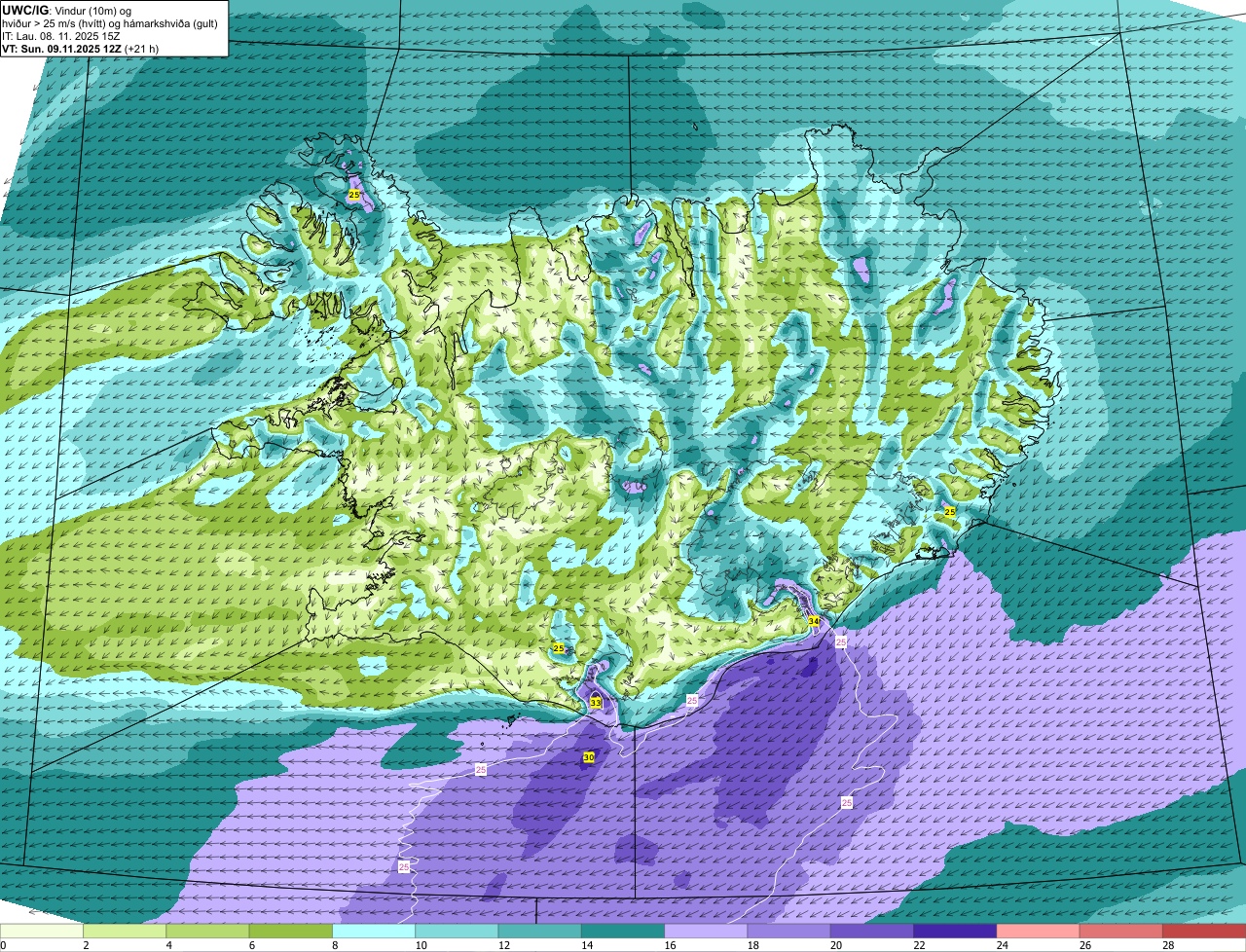
Task: Click the '0' label on the color scale
Action: pyautogui.click(x=3, y=945)
